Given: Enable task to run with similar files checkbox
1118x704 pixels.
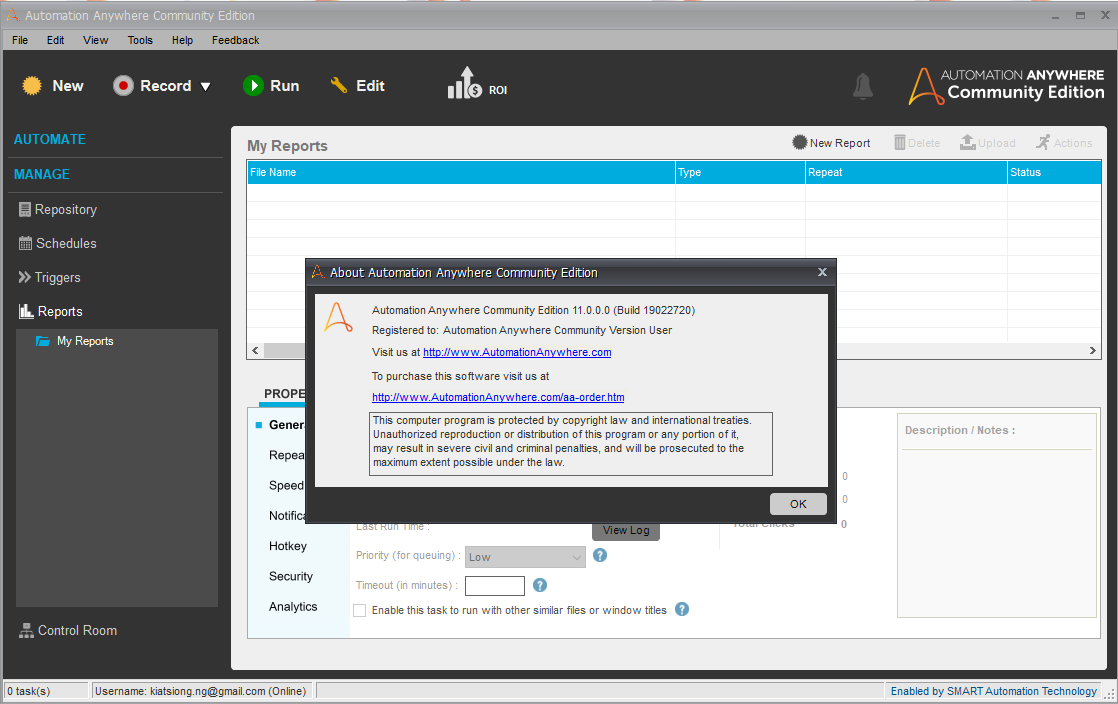Looking at the screenshot, I should pyautogui.click(x=360, y=610).
